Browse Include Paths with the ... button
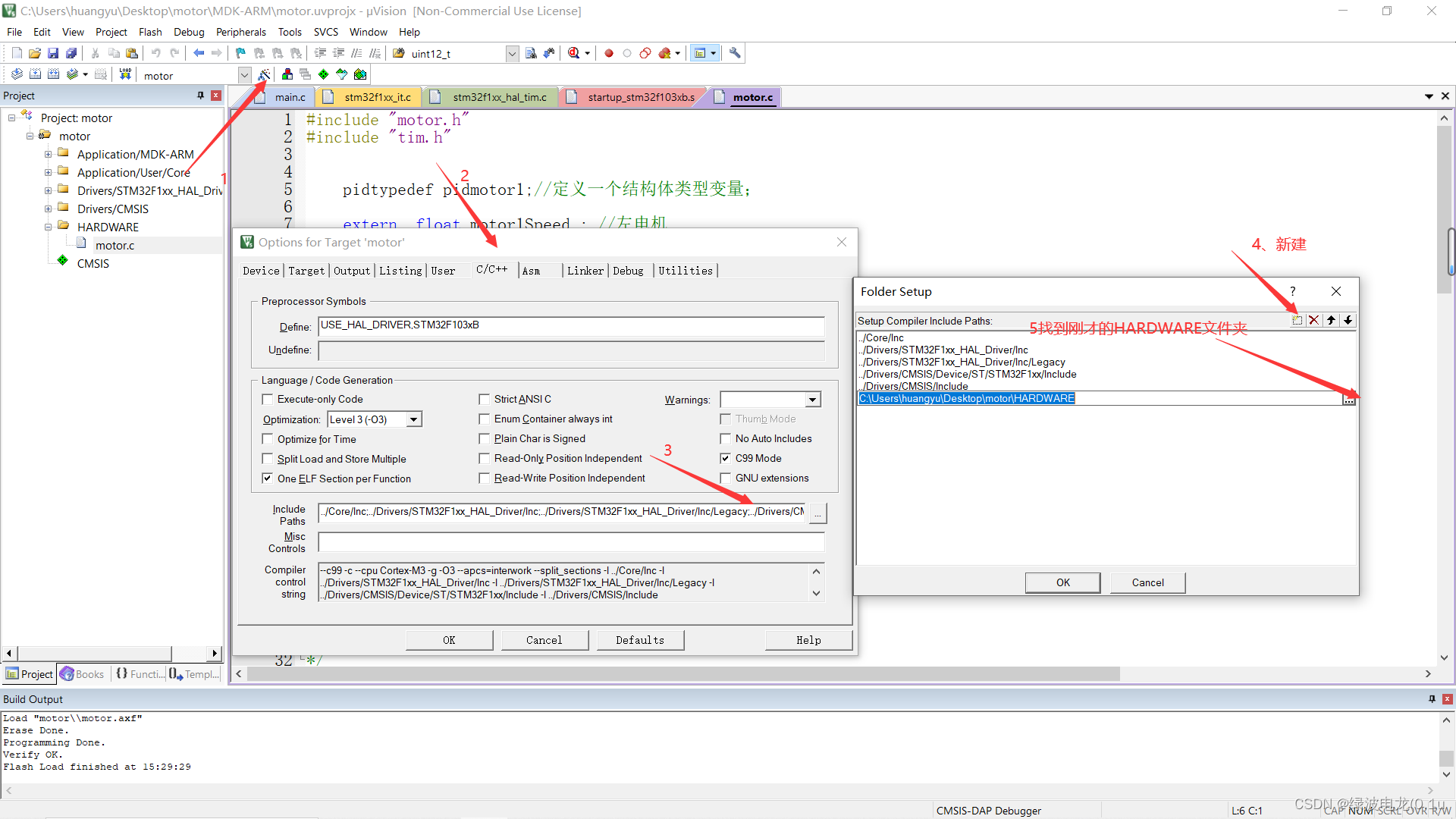This screenshot has height=819, width=1456. point(817,513)
